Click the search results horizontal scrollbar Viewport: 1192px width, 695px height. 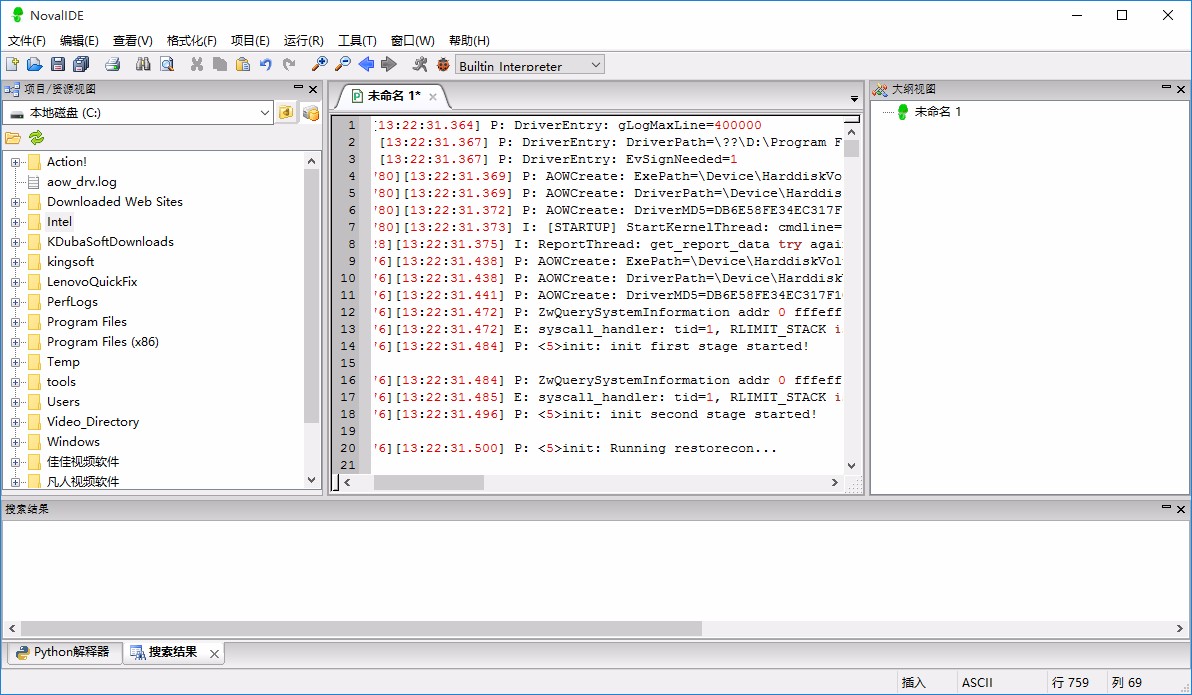pos(361,629)
